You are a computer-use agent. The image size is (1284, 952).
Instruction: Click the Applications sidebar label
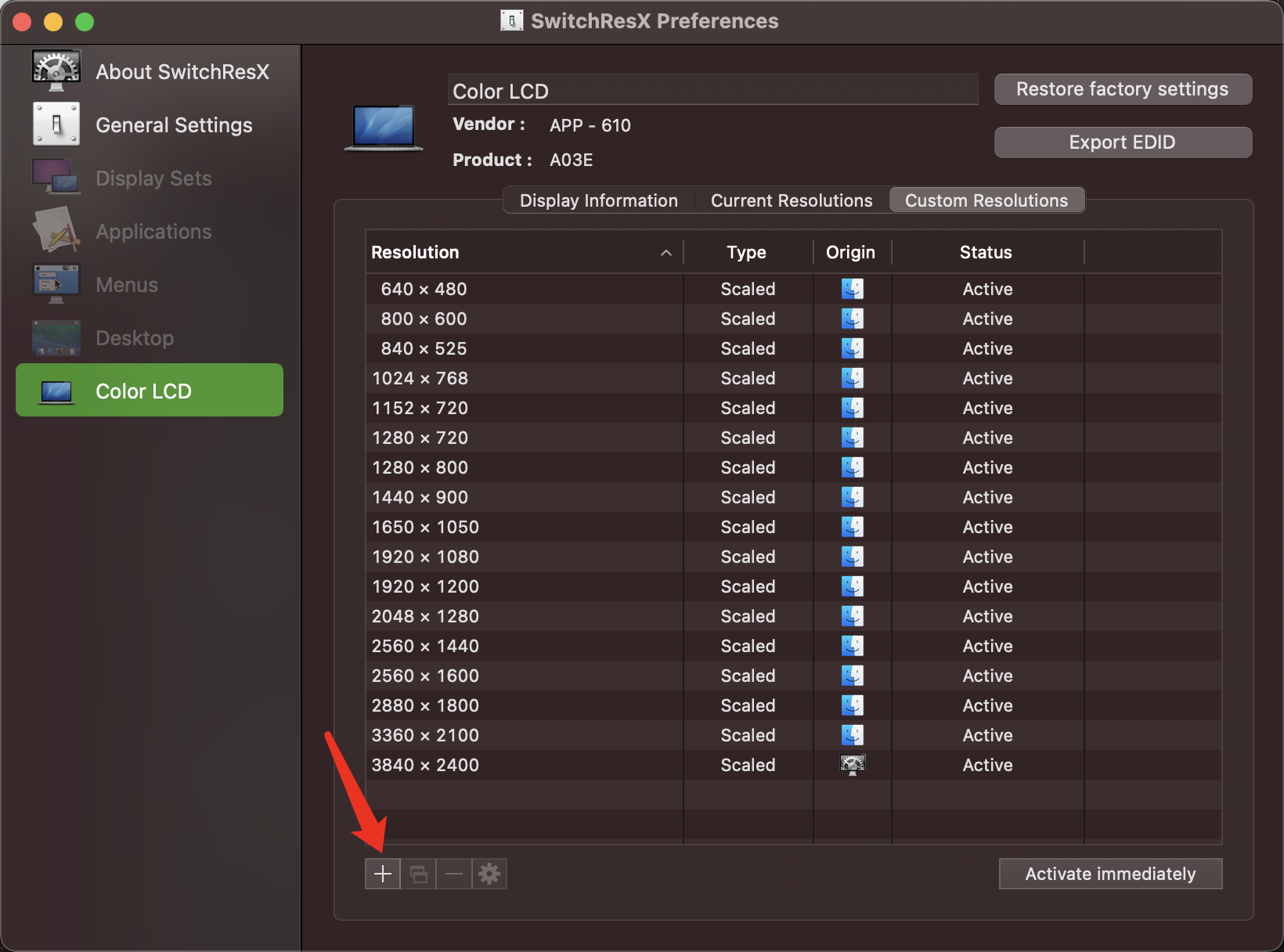(x=153, y=231)
